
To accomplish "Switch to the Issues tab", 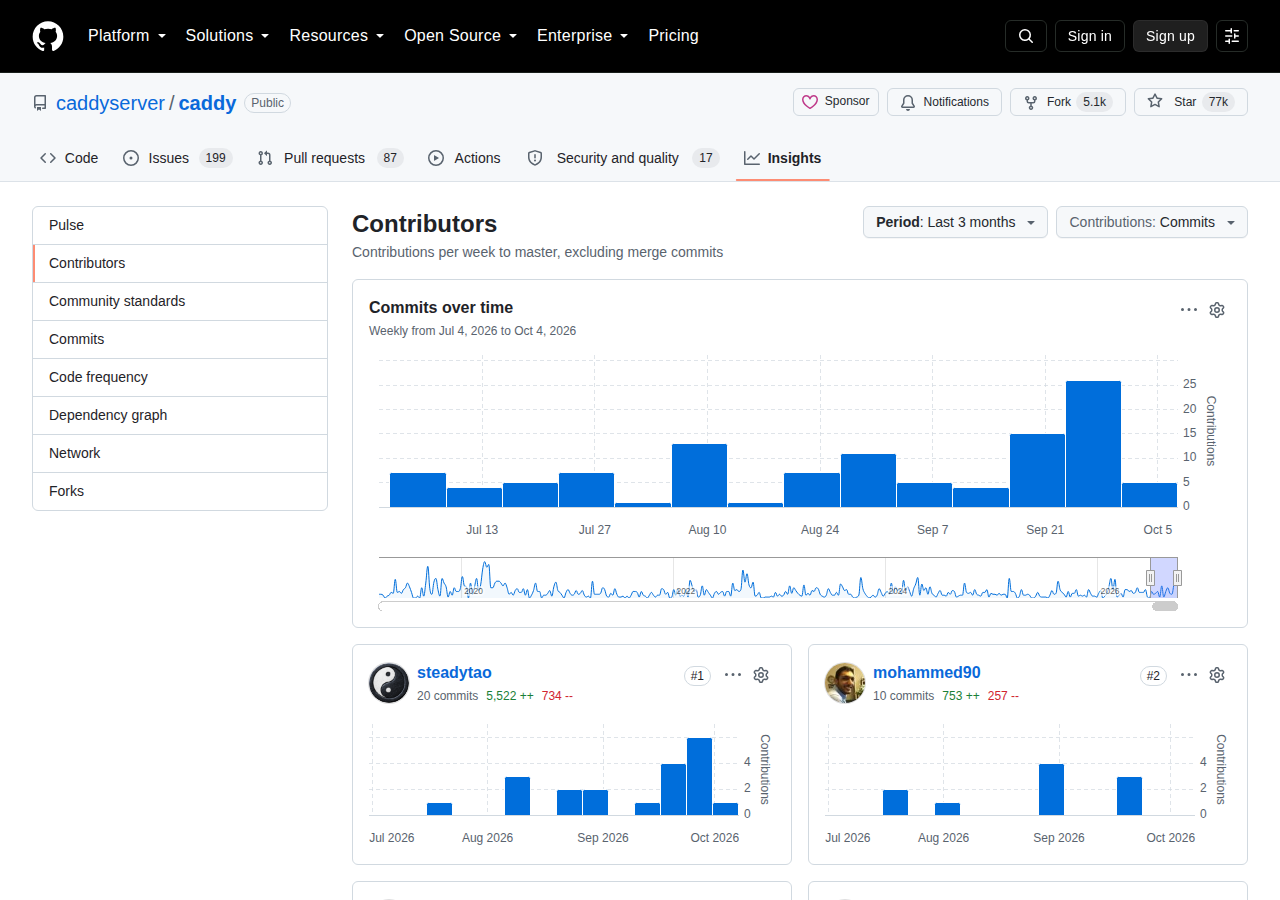I will click(177, 158).
